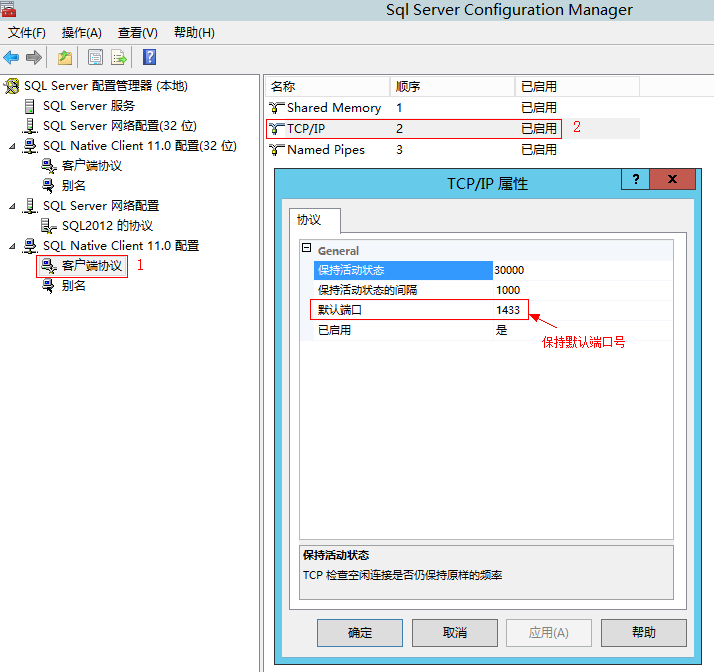The image size is (714, 672).
Task: Select 客户端协议 under the 32-bit Native Client
Action: click(x=92, y=166)
